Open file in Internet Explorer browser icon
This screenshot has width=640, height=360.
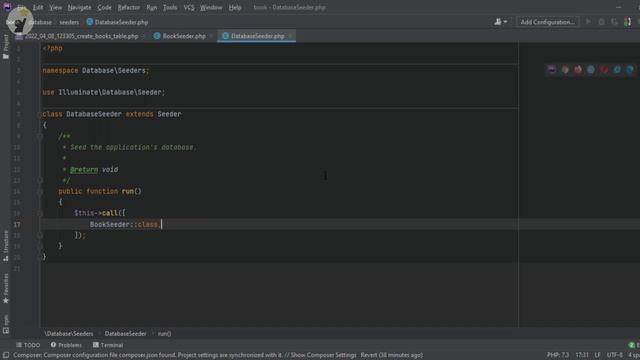pos(617,70)
